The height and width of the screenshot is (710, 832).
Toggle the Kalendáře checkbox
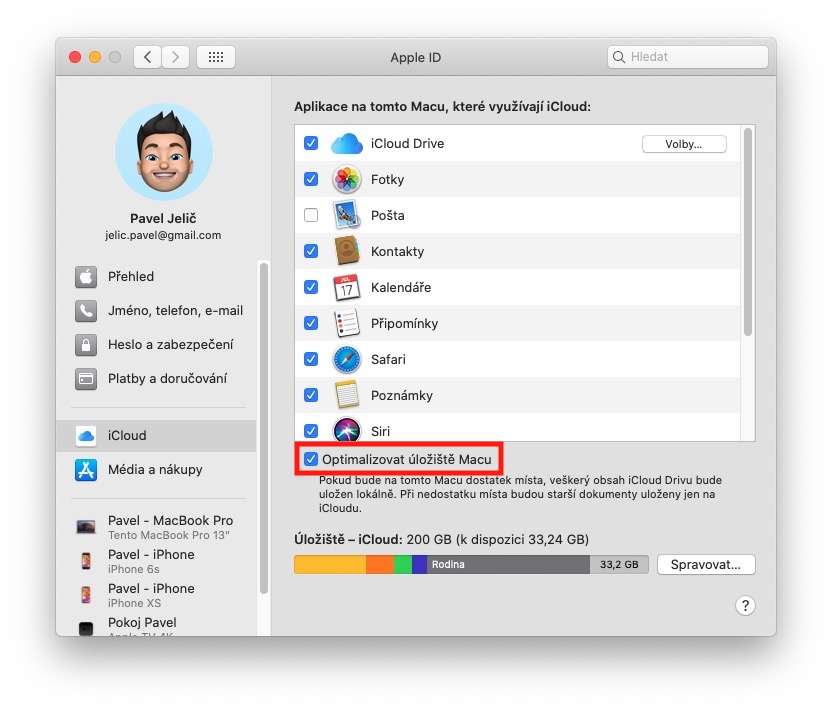(x=311, y=287)
